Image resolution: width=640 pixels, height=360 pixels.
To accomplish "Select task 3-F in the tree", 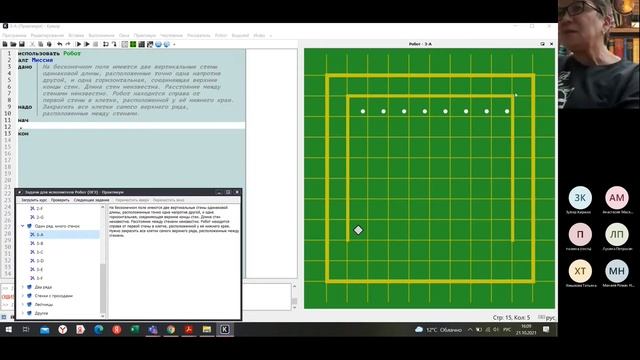I will 40,278.
